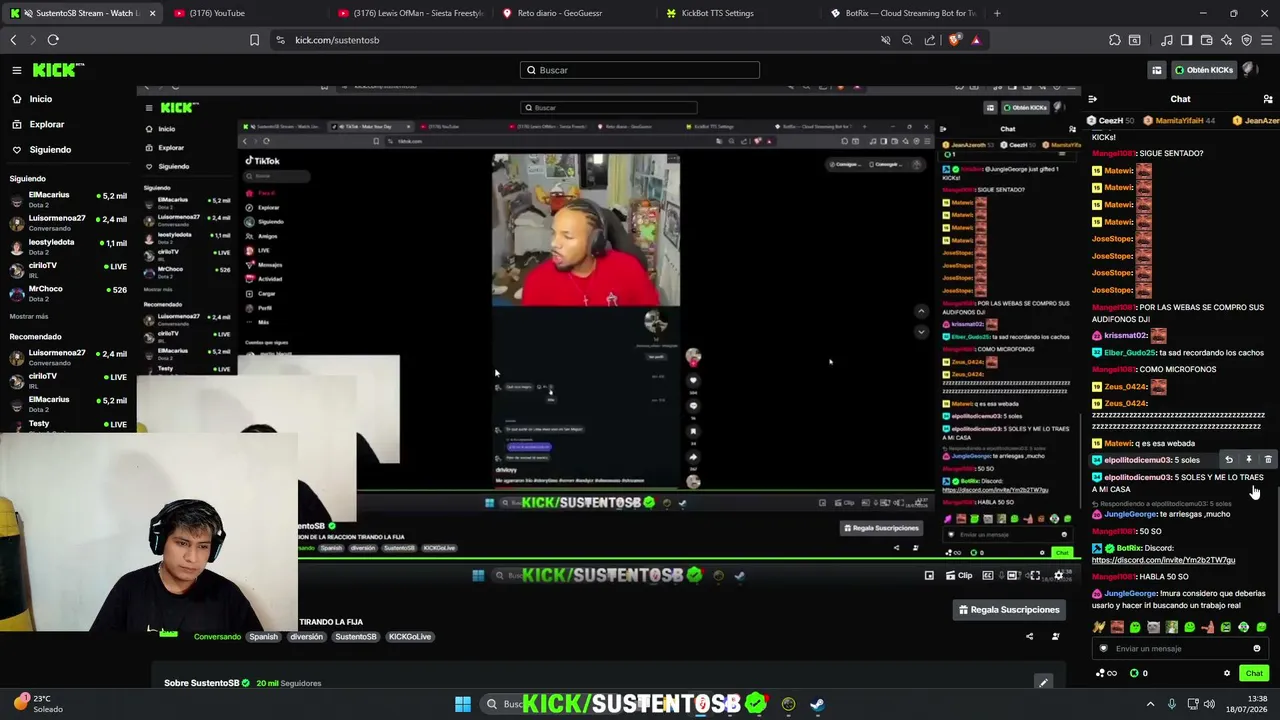Click the browser back arrow
Image resolution: width=1280 pixels, height=720 pixels.
coord(13,40)
